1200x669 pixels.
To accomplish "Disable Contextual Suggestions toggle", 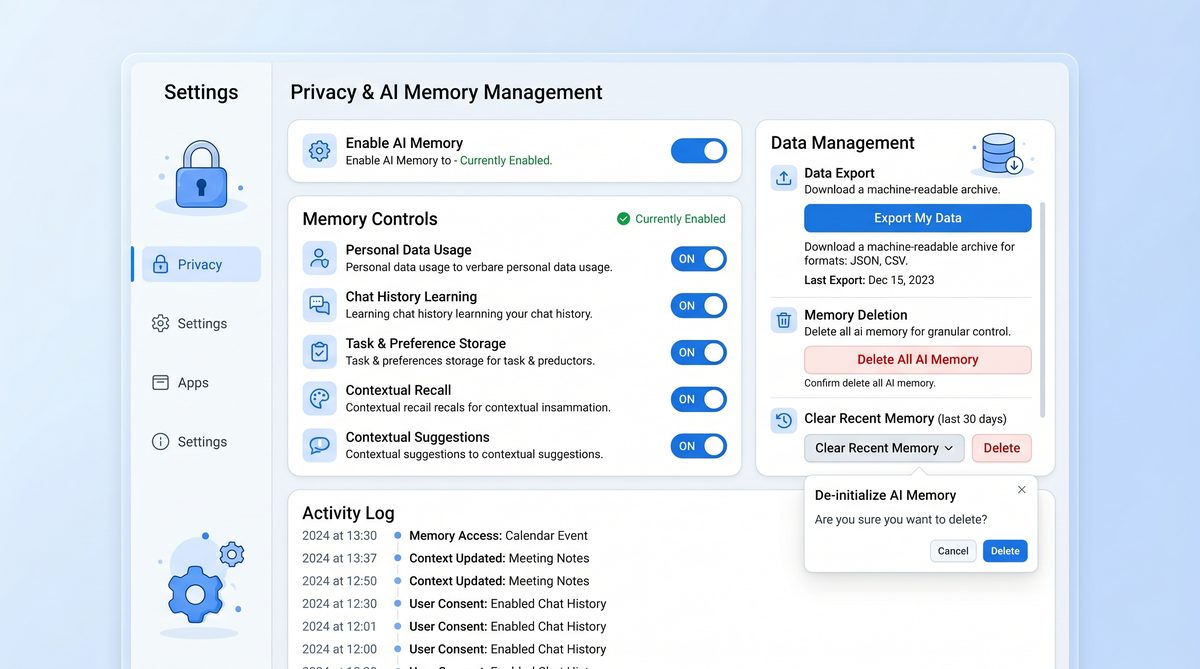I will point(699,446).
